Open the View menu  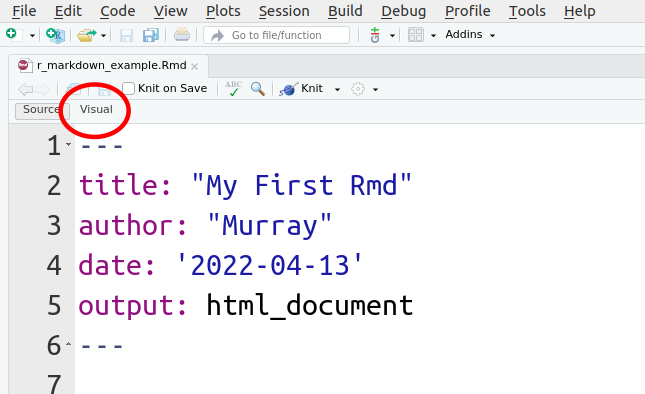coord(171,11)
